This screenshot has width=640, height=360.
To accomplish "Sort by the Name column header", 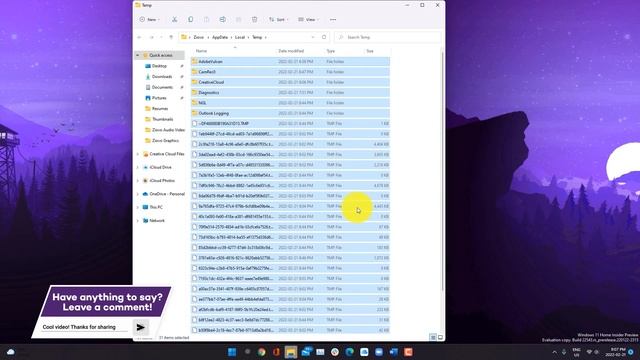I will pos(201,51).
